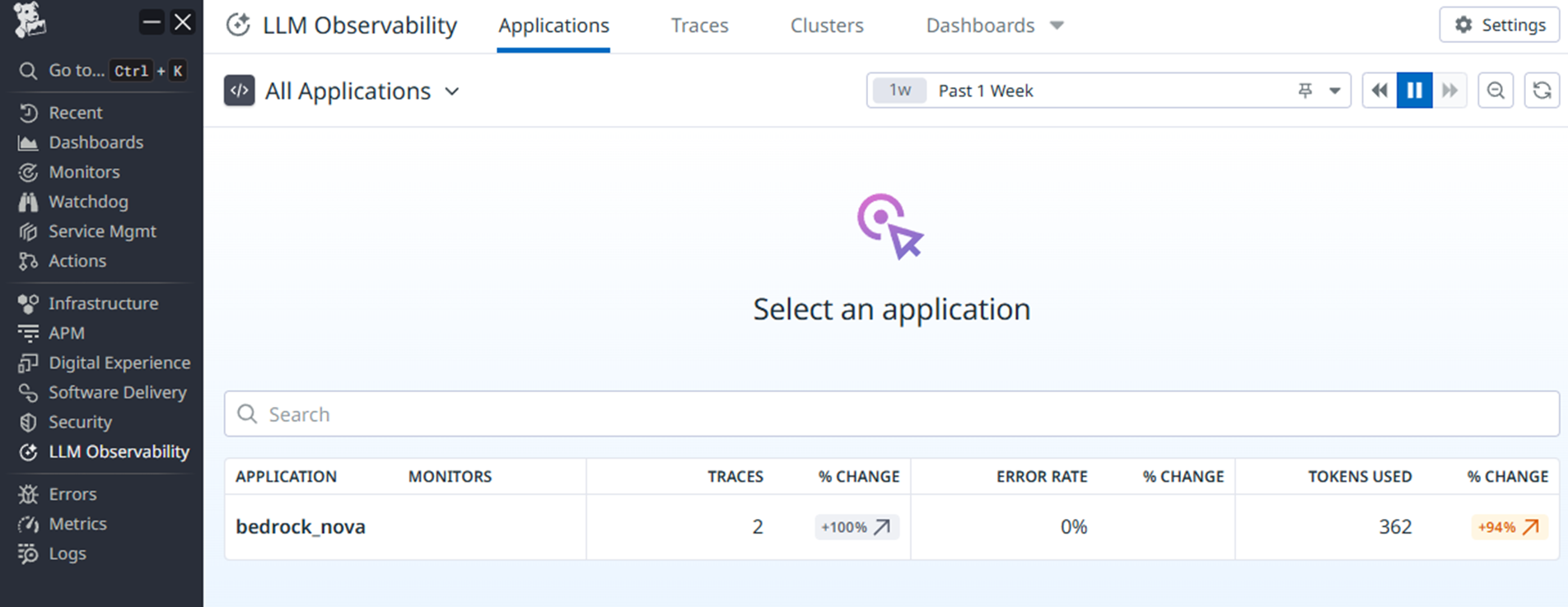This screenshot has height=607, width=1568.
Task: Switch to the Applications tab
Action: pos(553,26)
